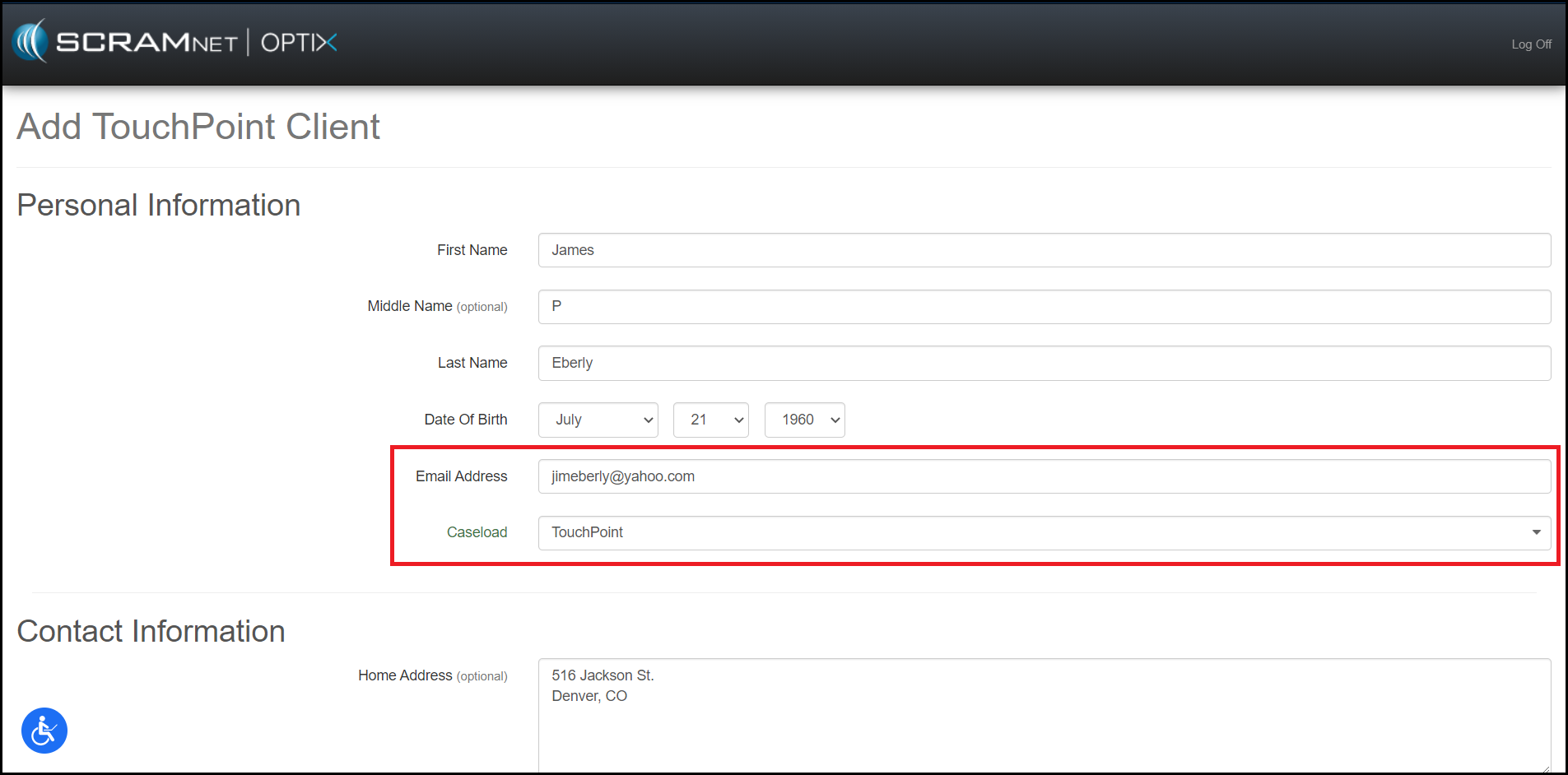
Task: Click the Email Address input field
Action: click(x=1044, y=476)
